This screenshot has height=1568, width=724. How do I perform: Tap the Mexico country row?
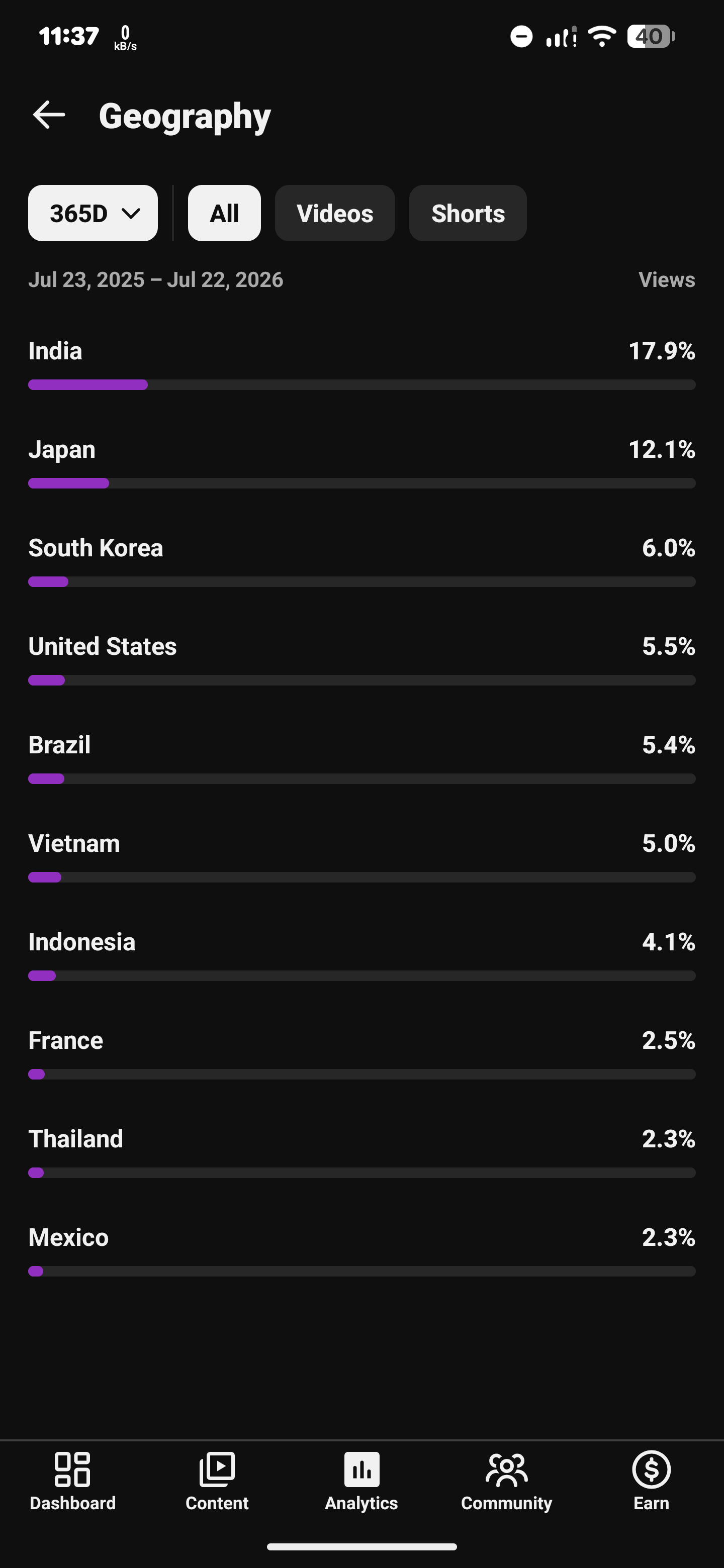click(361, 1251)
